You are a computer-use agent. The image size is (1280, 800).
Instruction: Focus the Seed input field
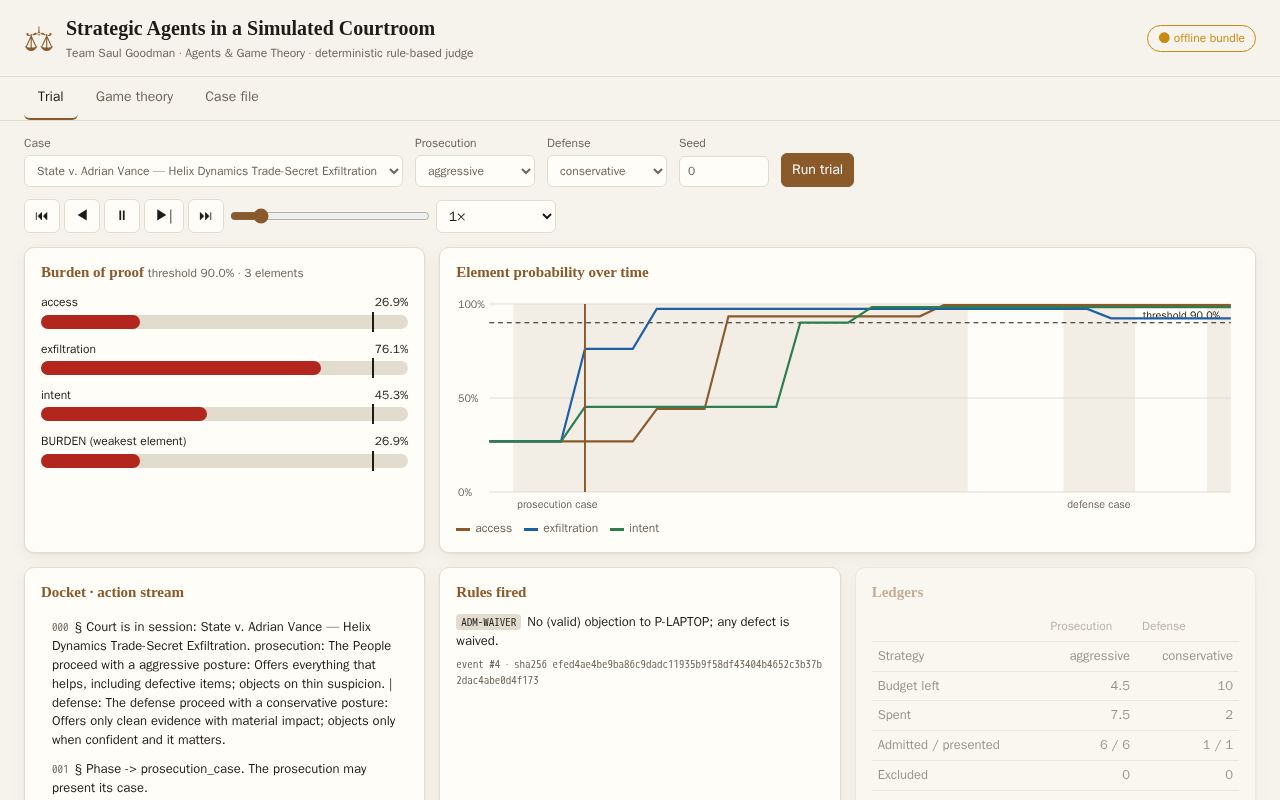tap(724, 171)
